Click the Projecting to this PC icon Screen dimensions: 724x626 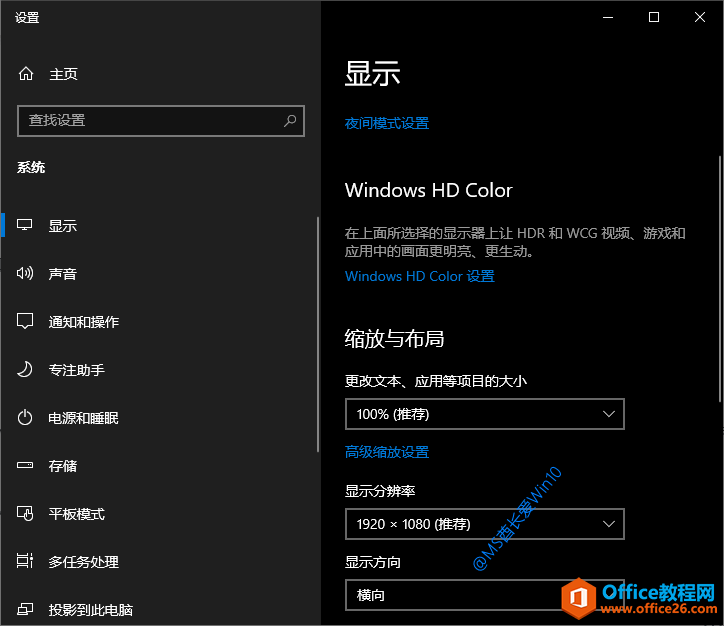point(25,609)
